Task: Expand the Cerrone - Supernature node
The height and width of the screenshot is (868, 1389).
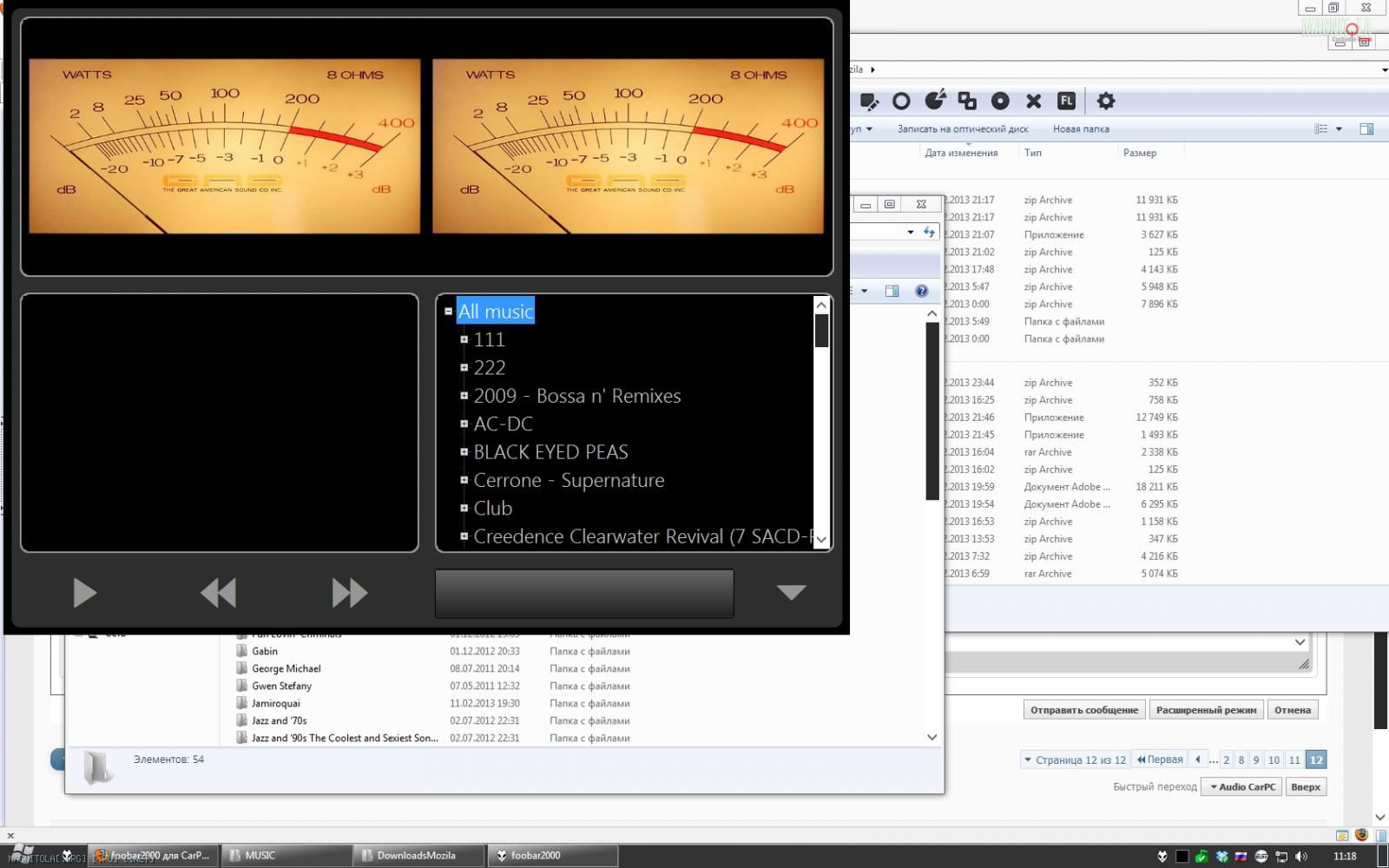Action: pos(464,480)
